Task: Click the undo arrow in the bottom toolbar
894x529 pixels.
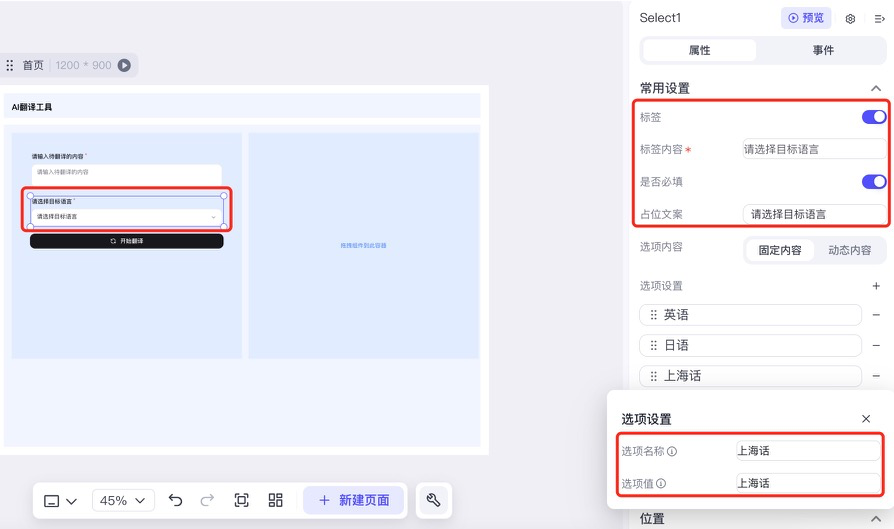Action: click(x=175, y=500)
